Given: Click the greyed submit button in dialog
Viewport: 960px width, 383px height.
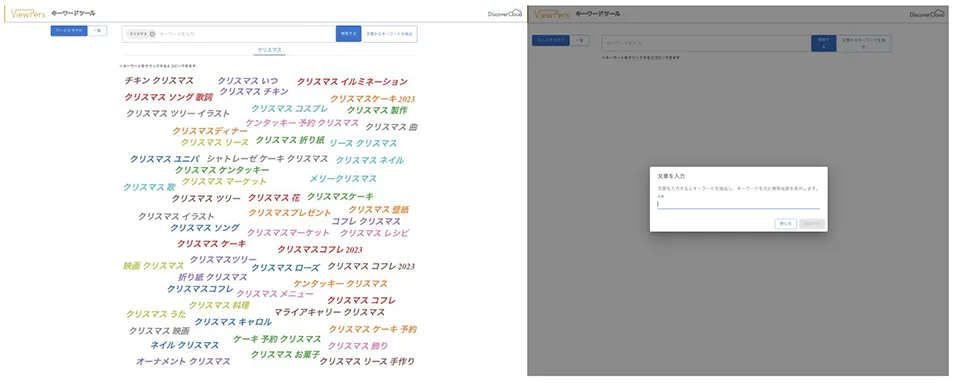Looking at the screenshot, I should pos(812,224).
